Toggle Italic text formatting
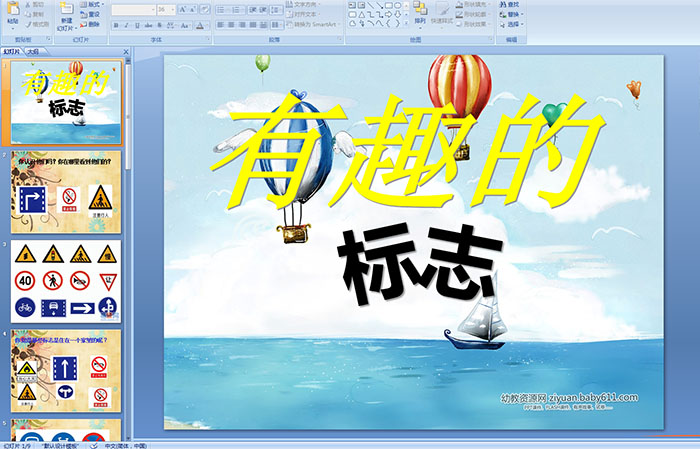700x449 pixels. [124, 25]
